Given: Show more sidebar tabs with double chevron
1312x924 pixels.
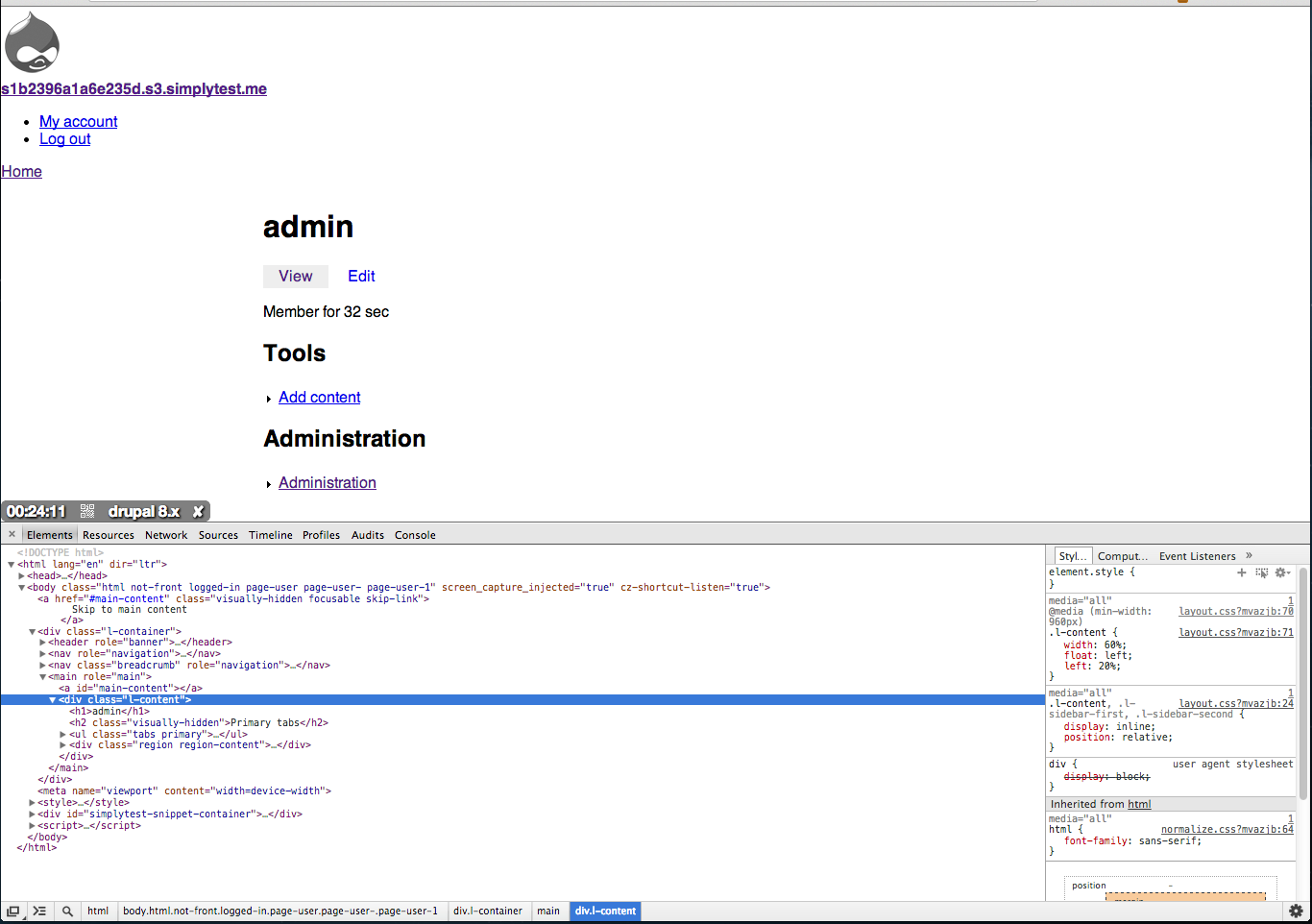Looking at the screenshot, I should coord(1249,555).
